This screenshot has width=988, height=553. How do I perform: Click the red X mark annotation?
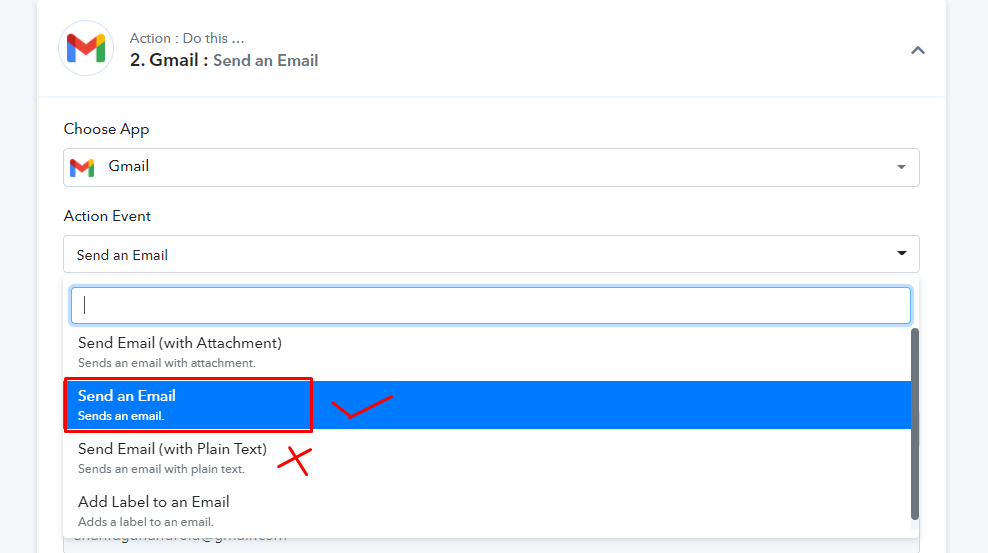click(294, 461)
